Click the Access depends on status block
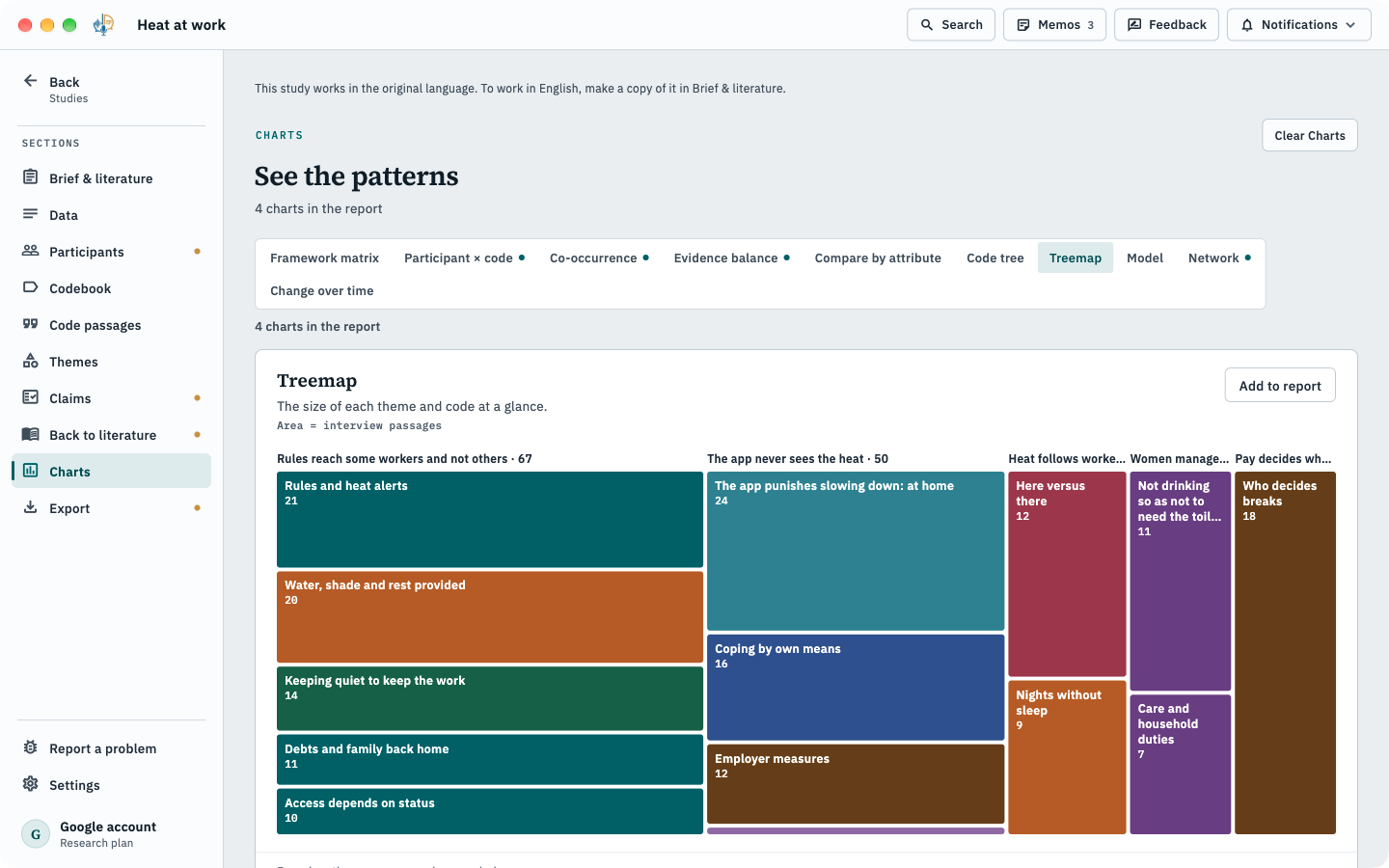Viewport: 1389px width, 868px height. (x=490, y=811)
